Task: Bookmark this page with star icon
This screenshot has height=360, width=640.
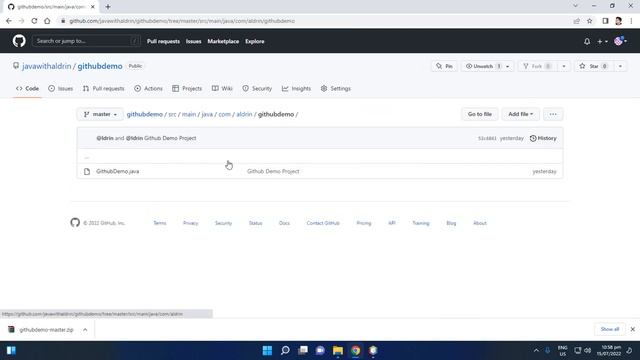Action: (x=589, y=21)
